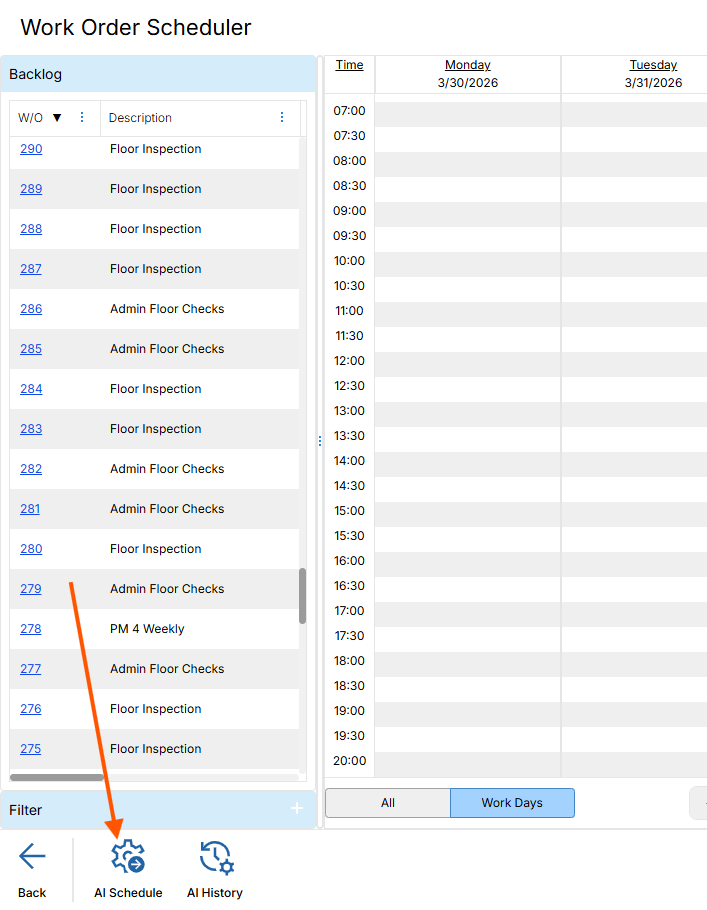Collapse the Backlog panel header
The image size is (707, 910).
158,74
